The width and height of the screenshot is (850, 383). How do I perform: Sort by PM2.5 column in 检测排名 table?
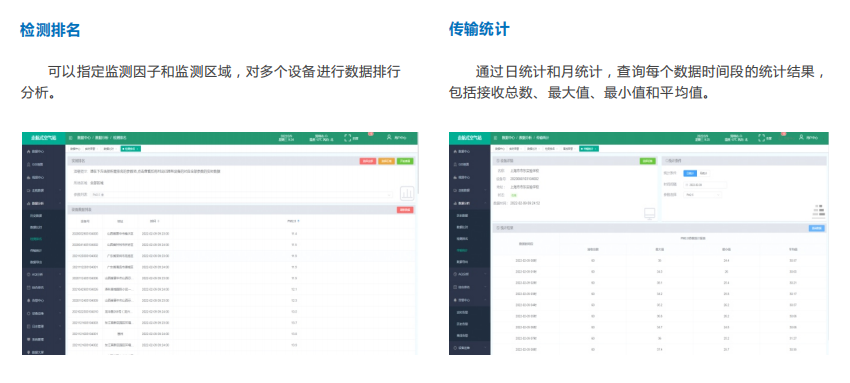coord(293,221)
